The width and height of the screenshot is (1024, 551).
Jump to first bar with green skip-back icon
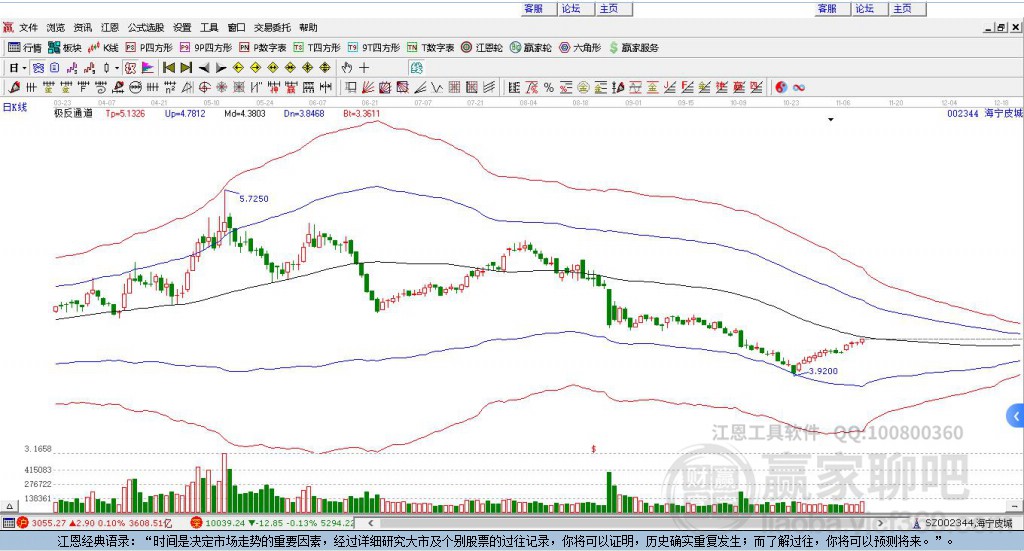click(x=168, y=68)
